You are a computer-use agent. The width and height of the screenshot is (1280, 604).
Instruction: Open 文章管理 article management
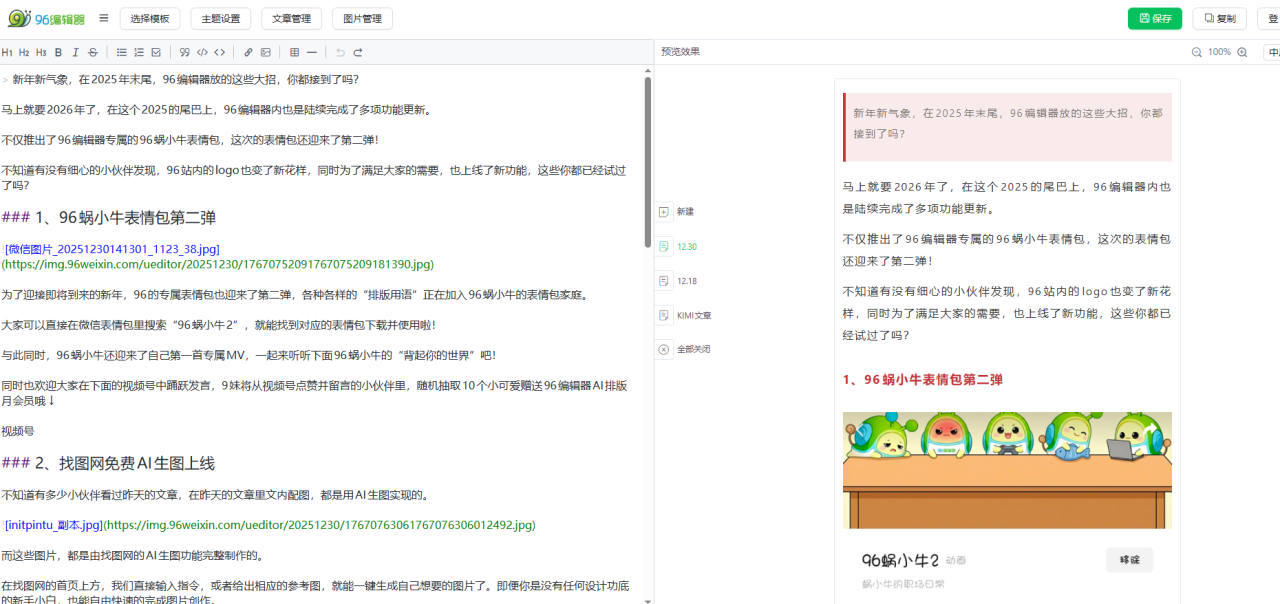292,18
